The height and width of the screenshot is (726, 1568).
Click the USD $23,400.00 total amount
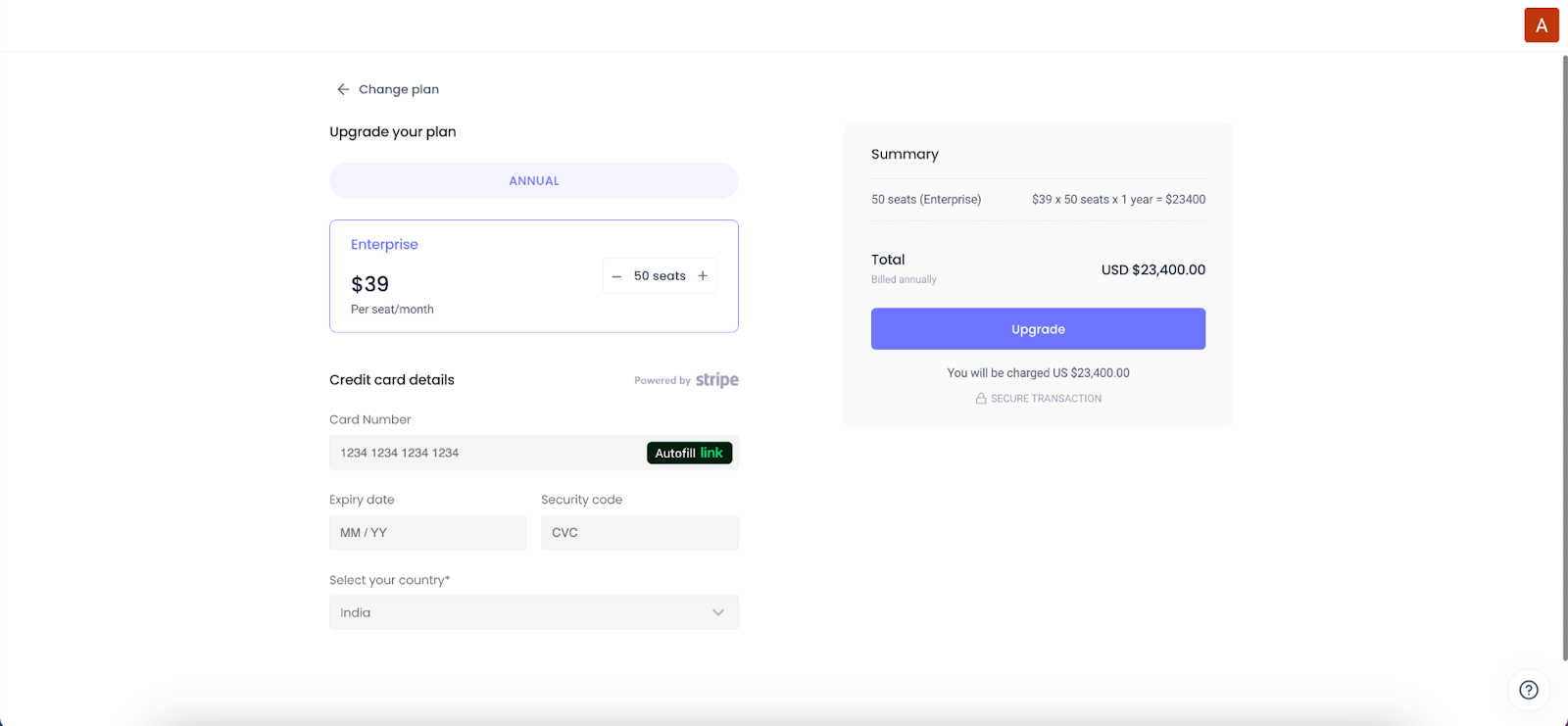pyautogui.click(x=1152, y=269)
